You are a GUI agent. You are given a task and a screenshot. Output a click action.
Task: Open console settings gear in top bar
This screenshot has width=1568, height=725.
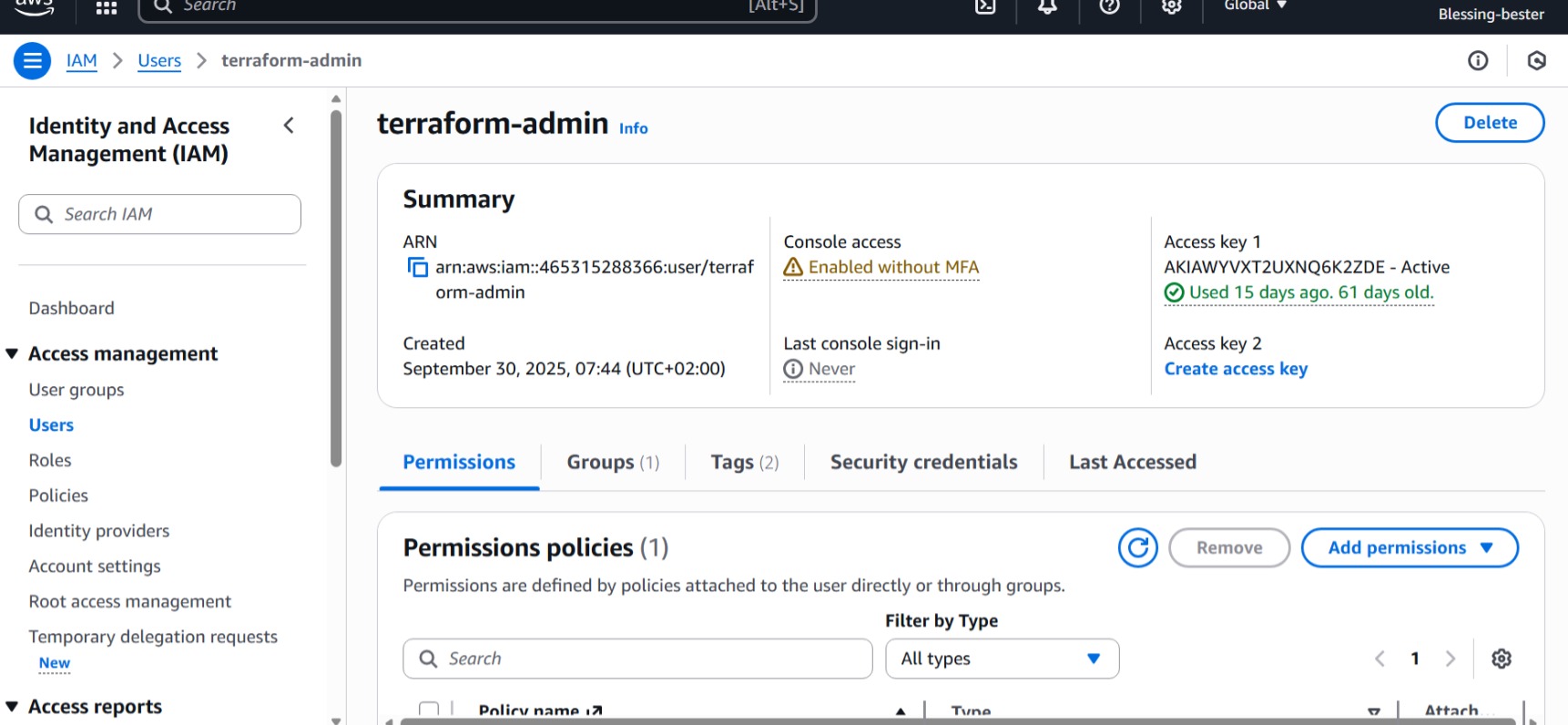click(1172, 7)
